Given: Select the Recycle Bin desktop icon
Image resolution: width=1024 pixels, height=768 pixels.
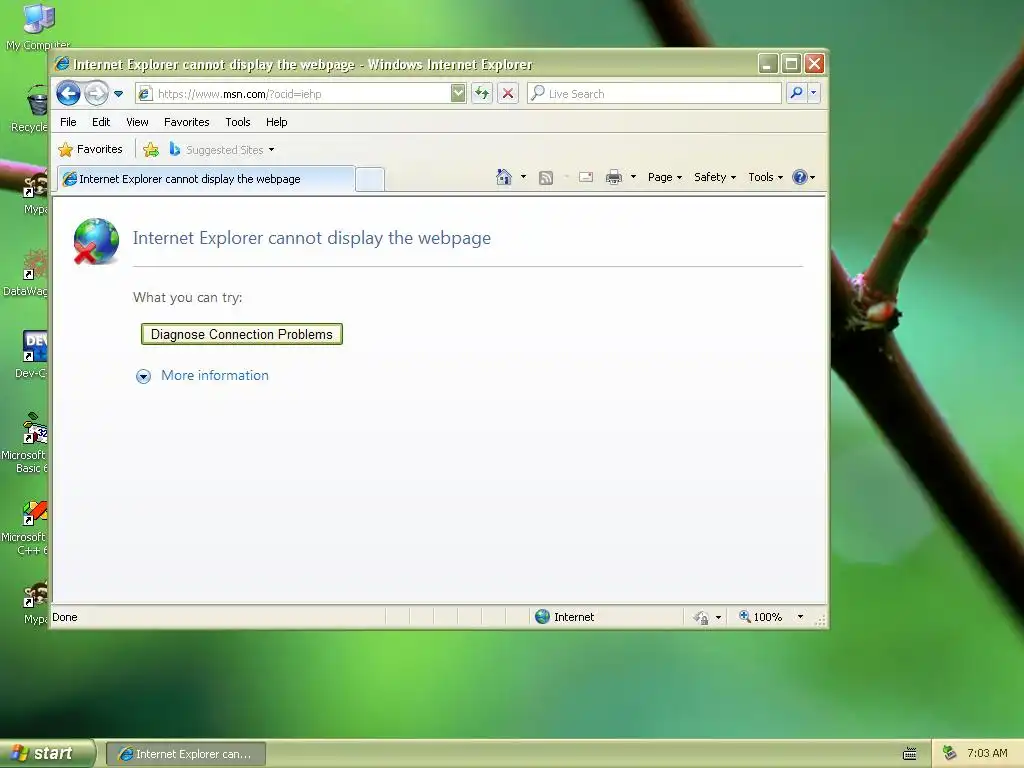Looking at the screenshot, I should tap(30, 108).
